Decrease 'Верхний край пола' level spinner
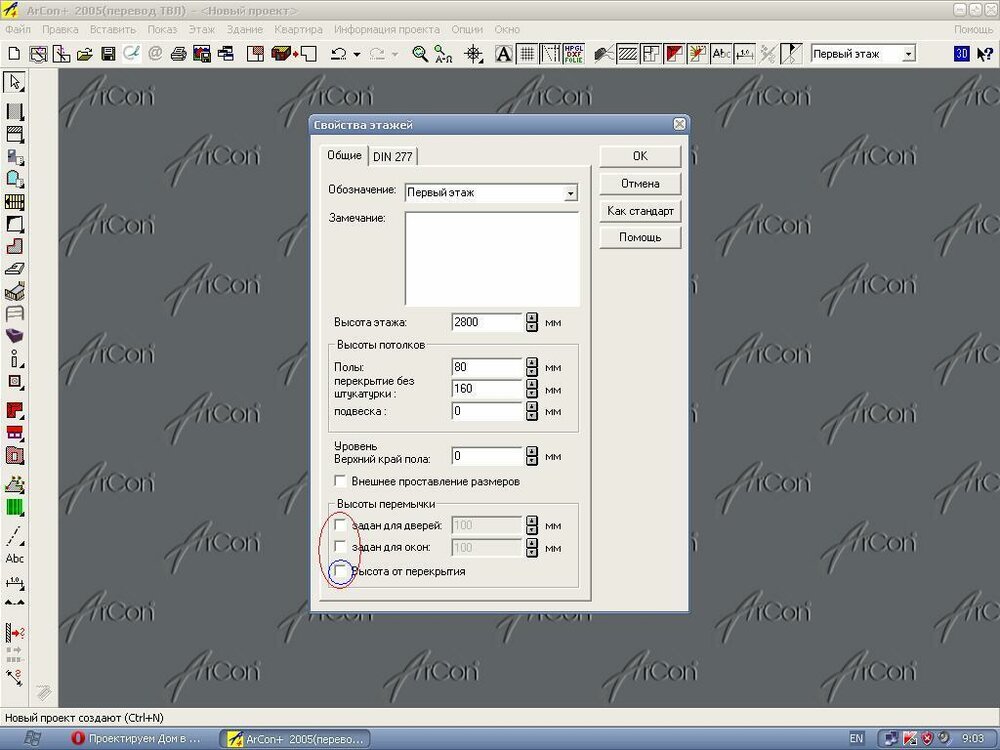 tap(532, 461)
